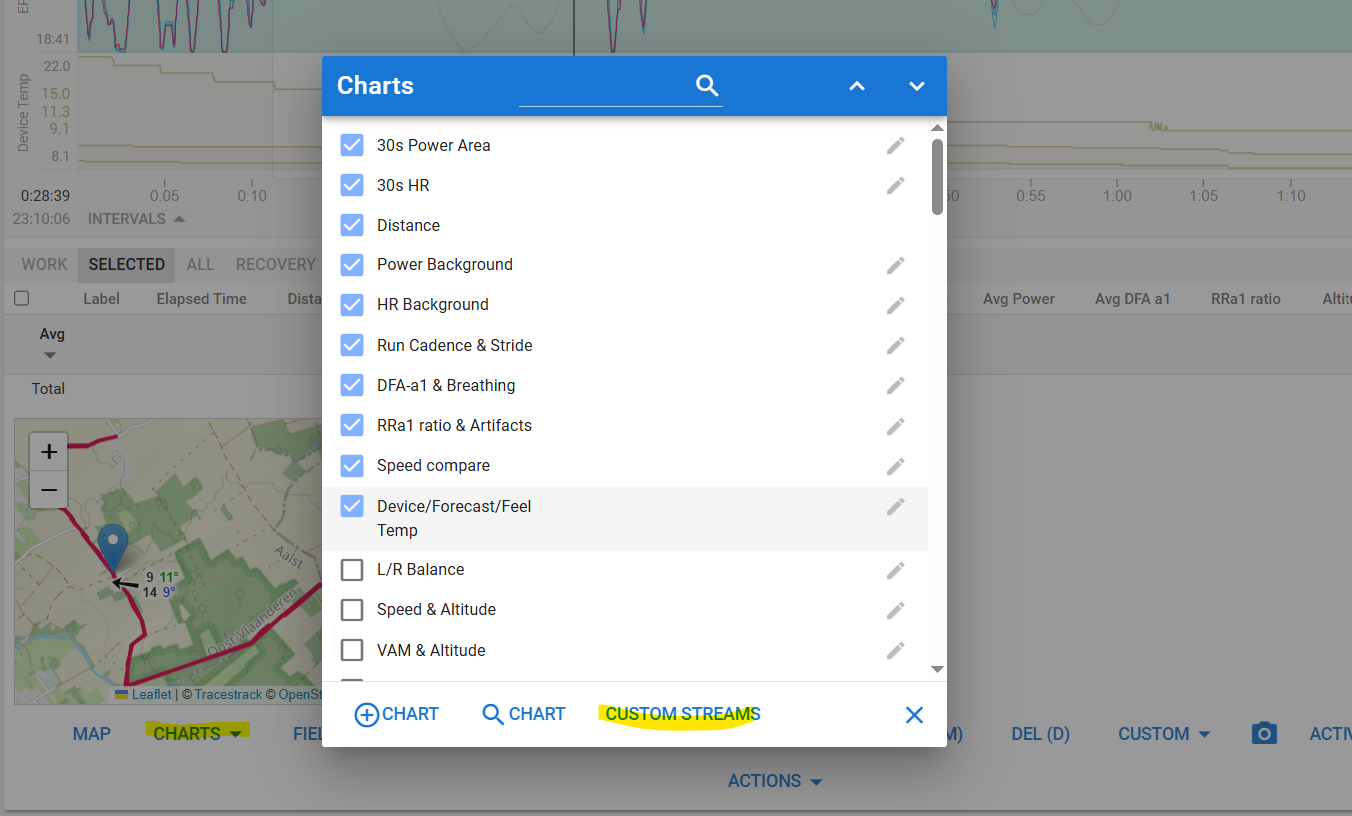
Task: Enable the VAM & Altitude chart checkbox
Action: click(352, 650)
